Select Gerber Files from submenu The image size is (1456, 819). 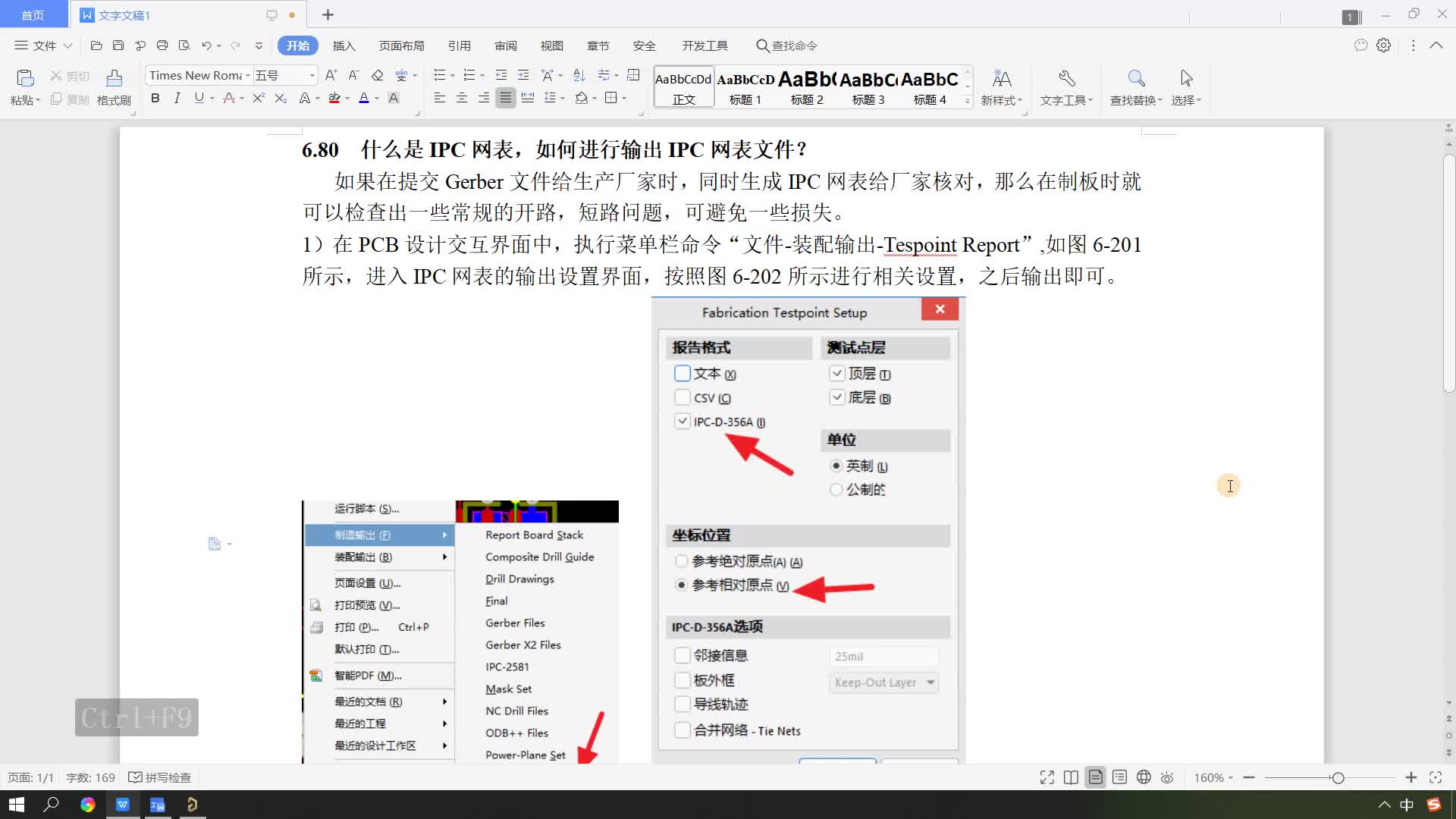514,623
